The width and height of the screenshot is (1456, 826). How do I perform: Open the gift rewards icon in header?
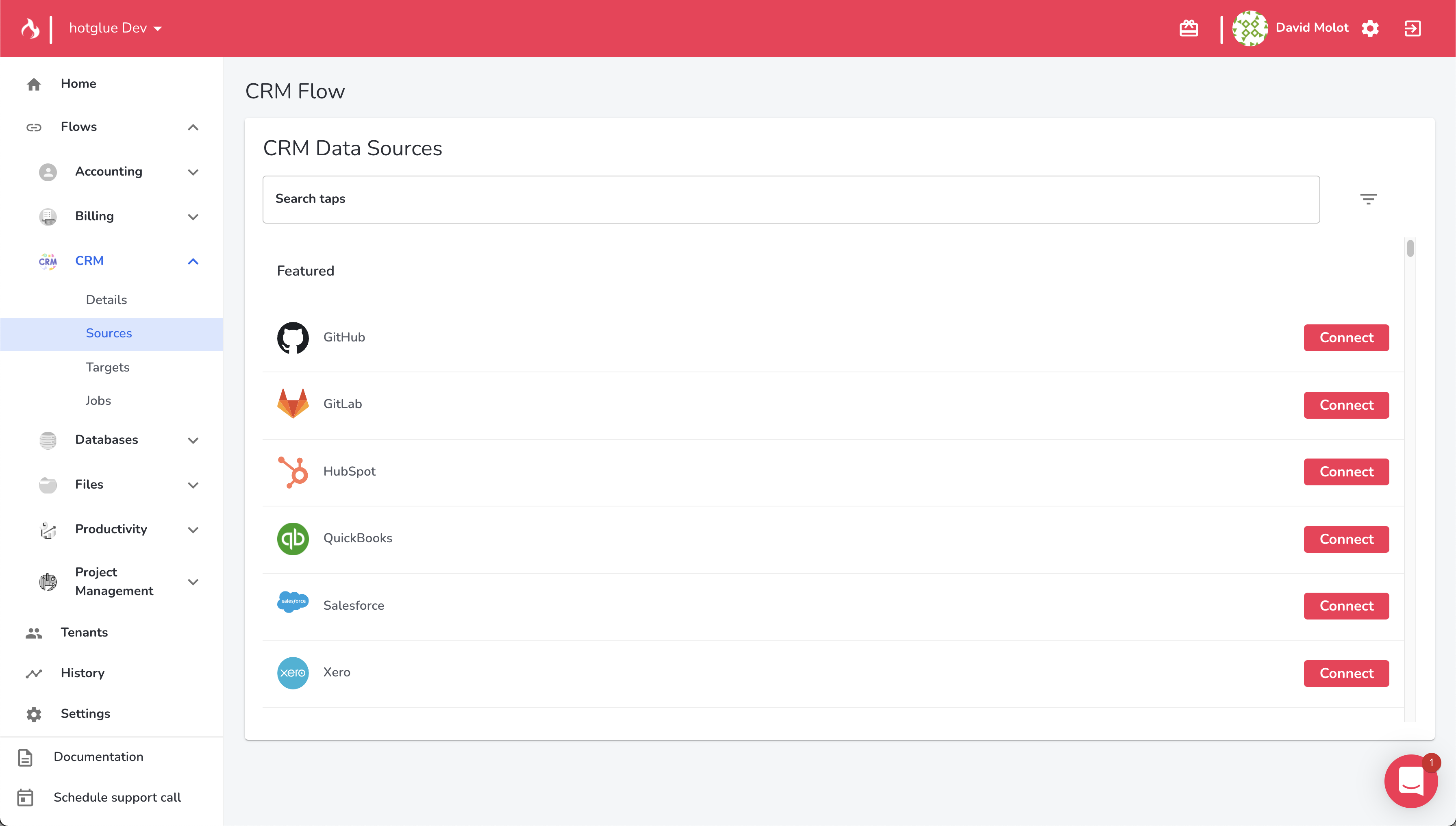(1188, 28)
